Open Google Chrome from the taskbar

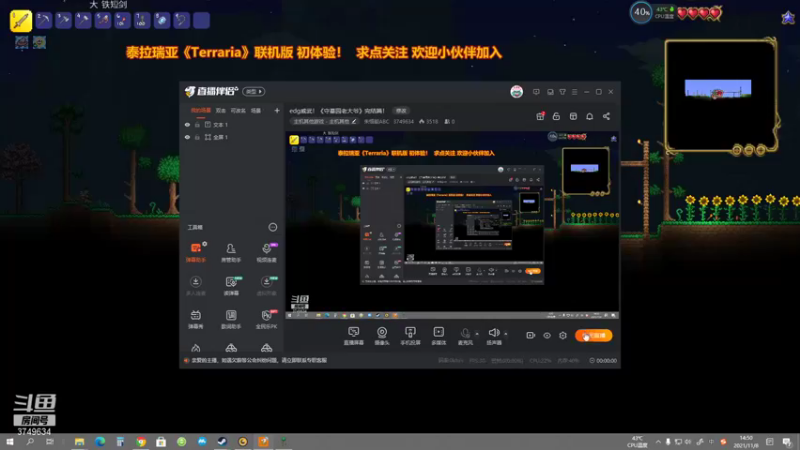coord(141,441)
